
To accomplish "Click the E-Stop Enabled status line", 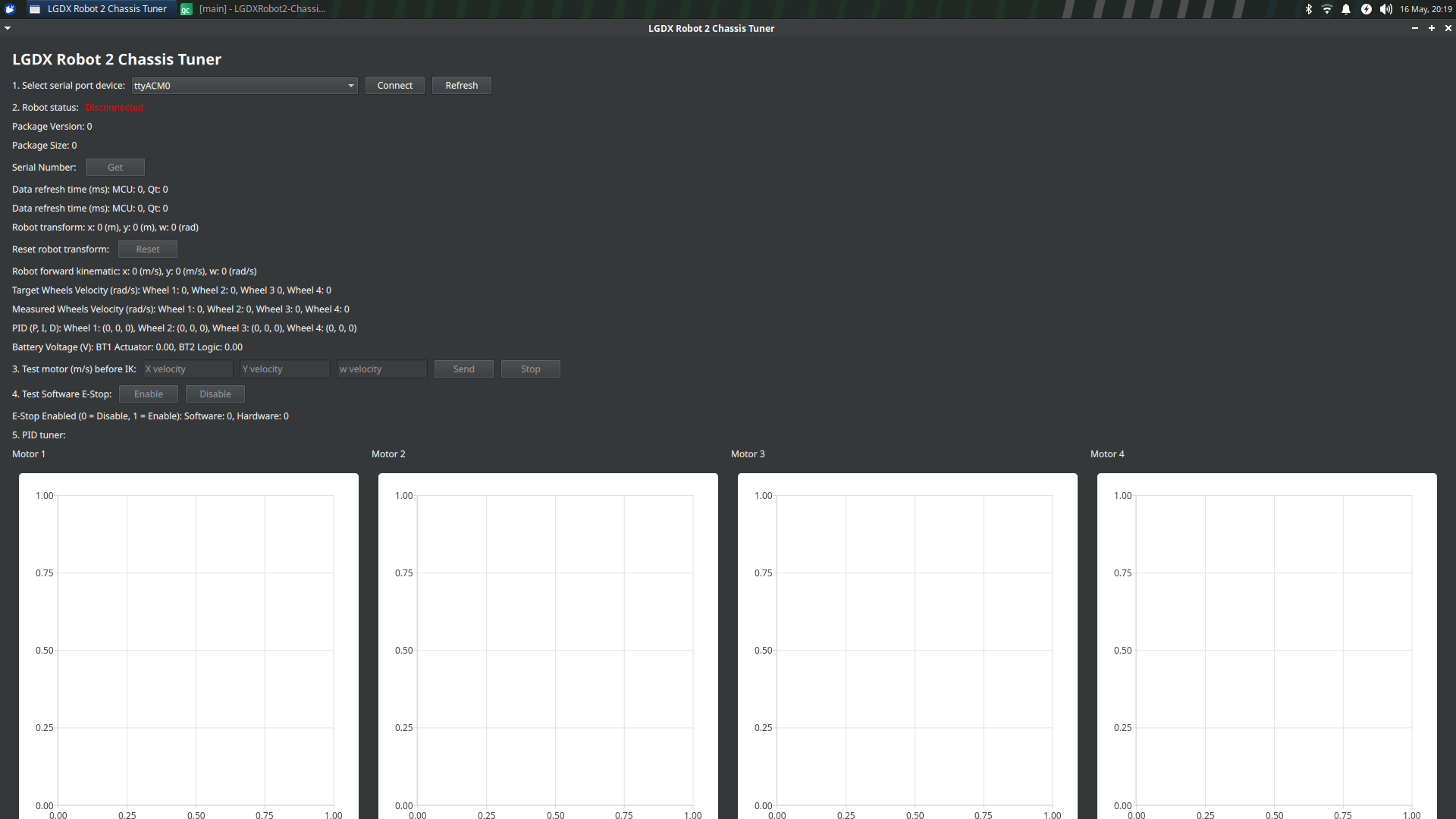I will tap(150, 416).
